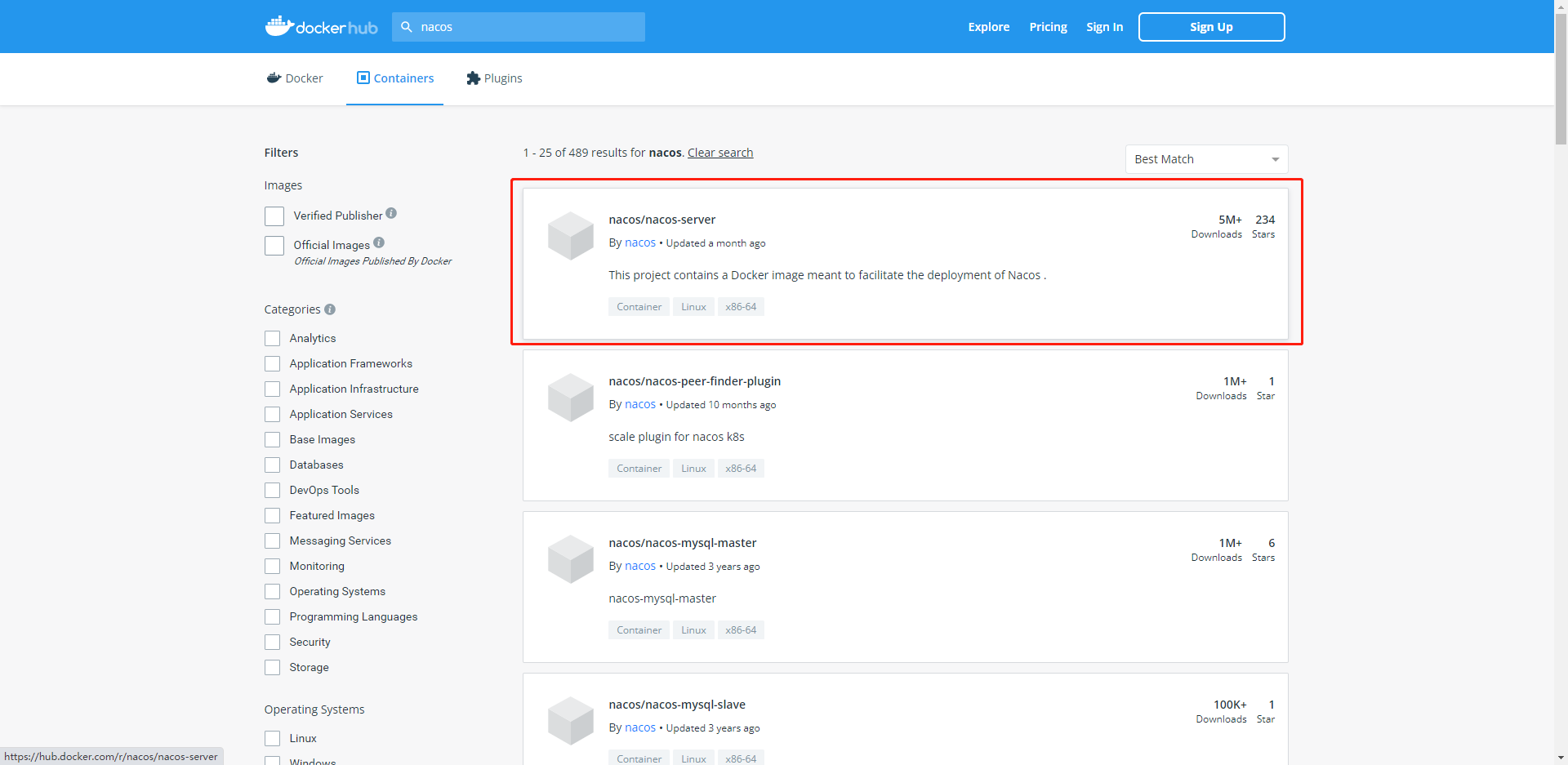Check the Monitoring category
The width and height of the screenshot is (1568, 765).
(x=273, y=566)
